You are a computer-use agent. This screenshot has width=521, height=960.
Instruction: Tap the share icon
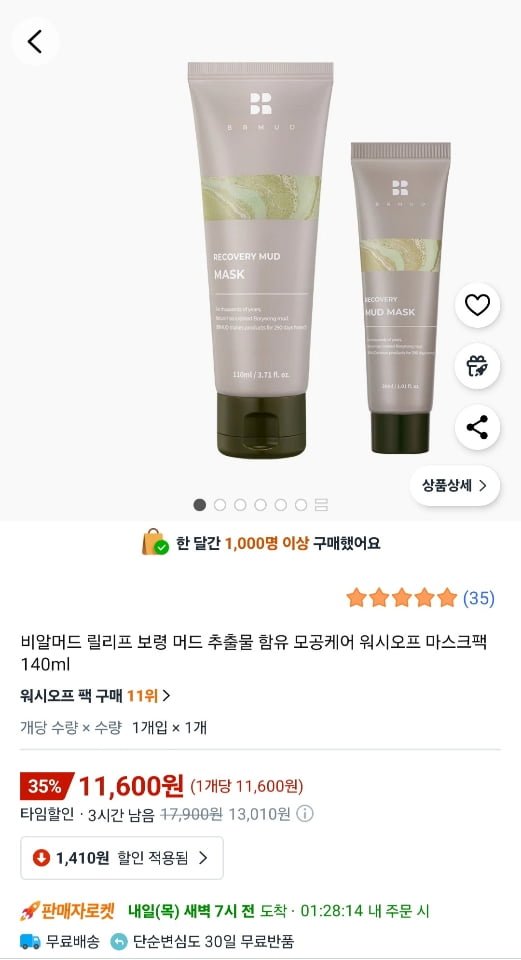click(x=478, y=427)
